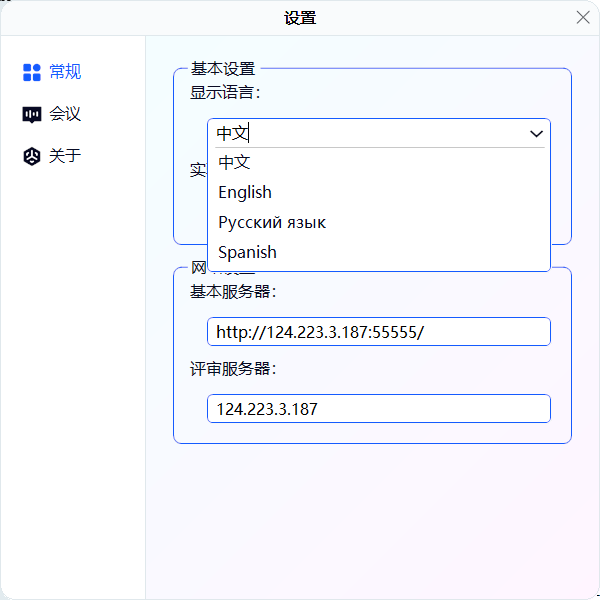The image size is (600, 600).
Task: Click the 设置 window title text
Action: tap(300, 17)
